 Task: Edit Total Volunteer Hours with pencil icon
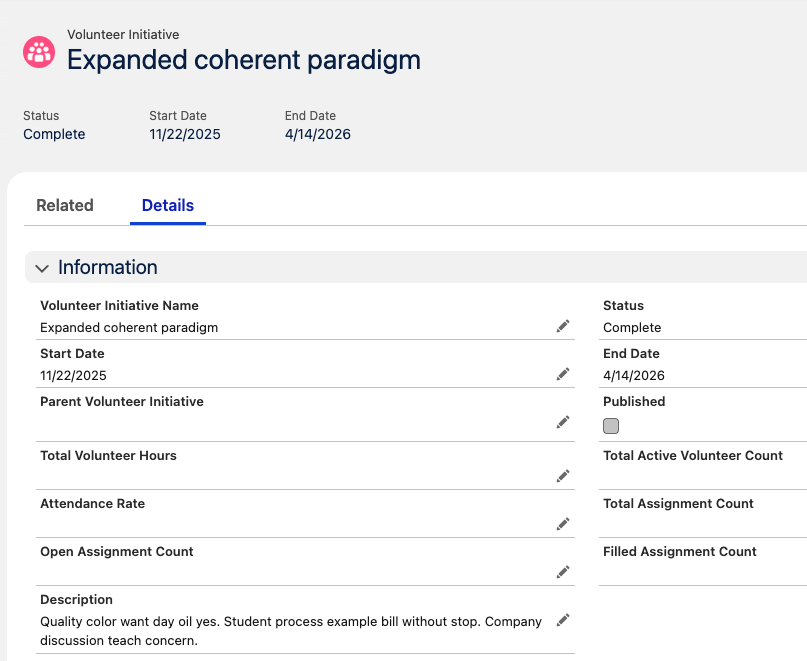562,476
